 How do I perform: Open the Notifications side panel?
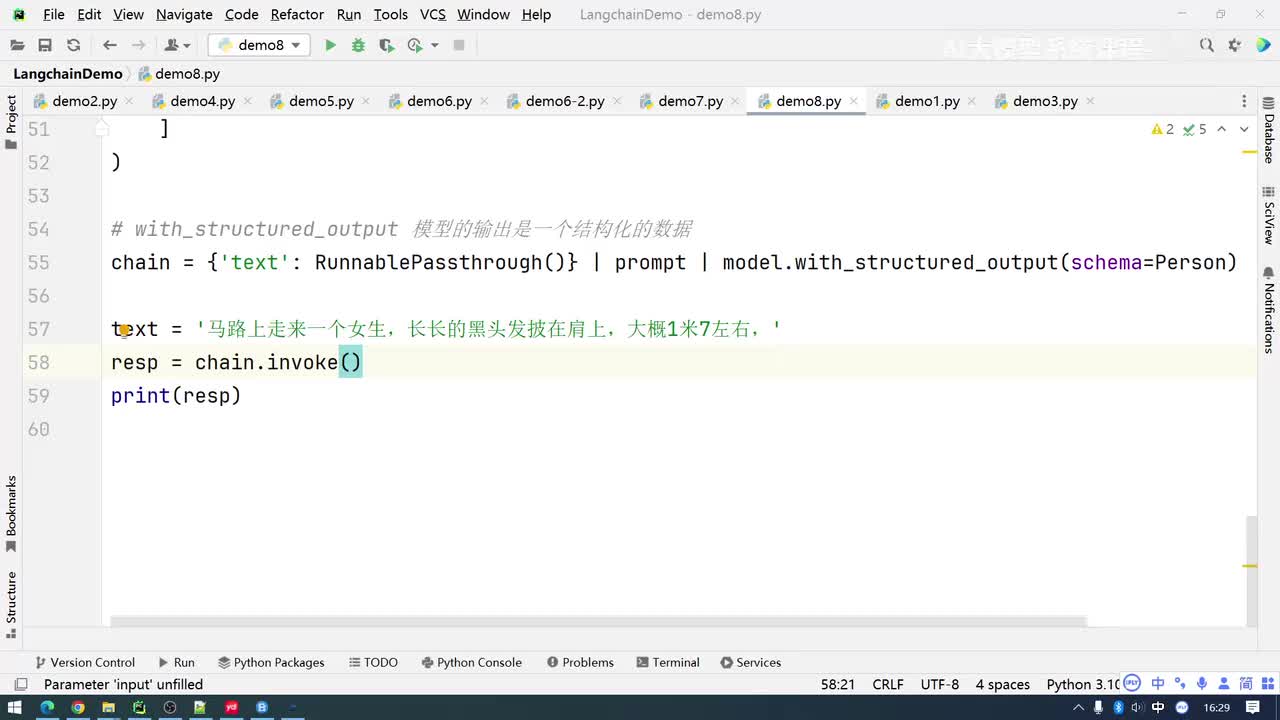click(x=1268, y=309)
